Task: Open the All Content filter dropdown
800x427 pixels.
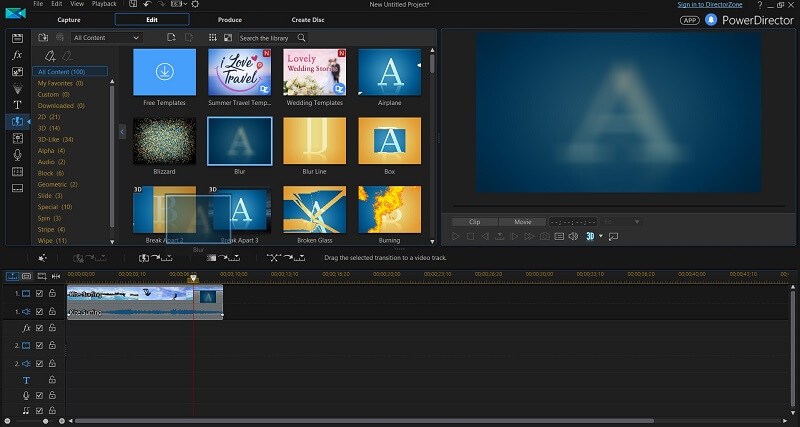Action: pos(106,38)
